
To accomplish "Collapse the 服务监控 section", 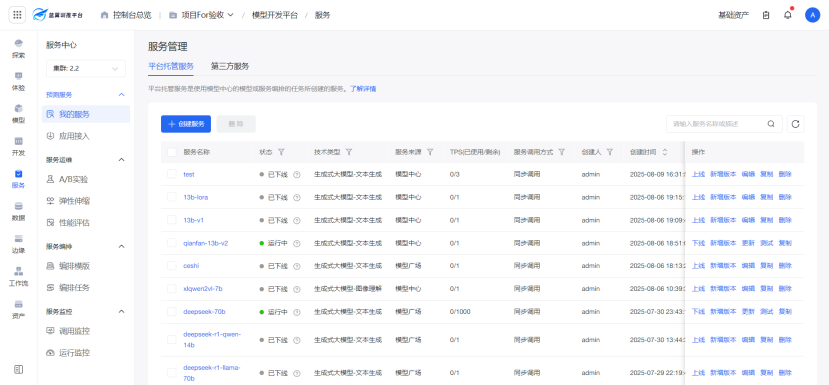I will click(x=121, y=311).
